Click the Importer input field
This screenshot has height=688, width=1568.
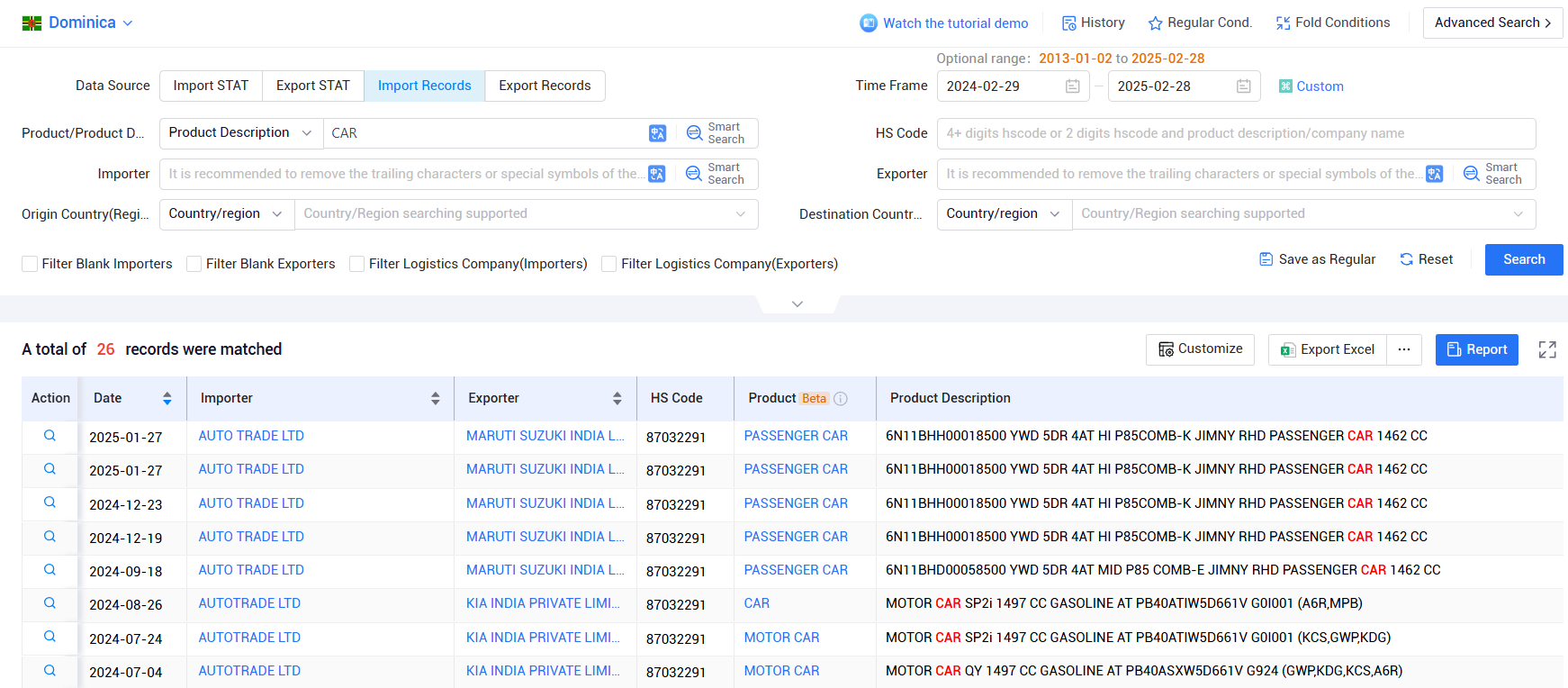tap(403, 174)
